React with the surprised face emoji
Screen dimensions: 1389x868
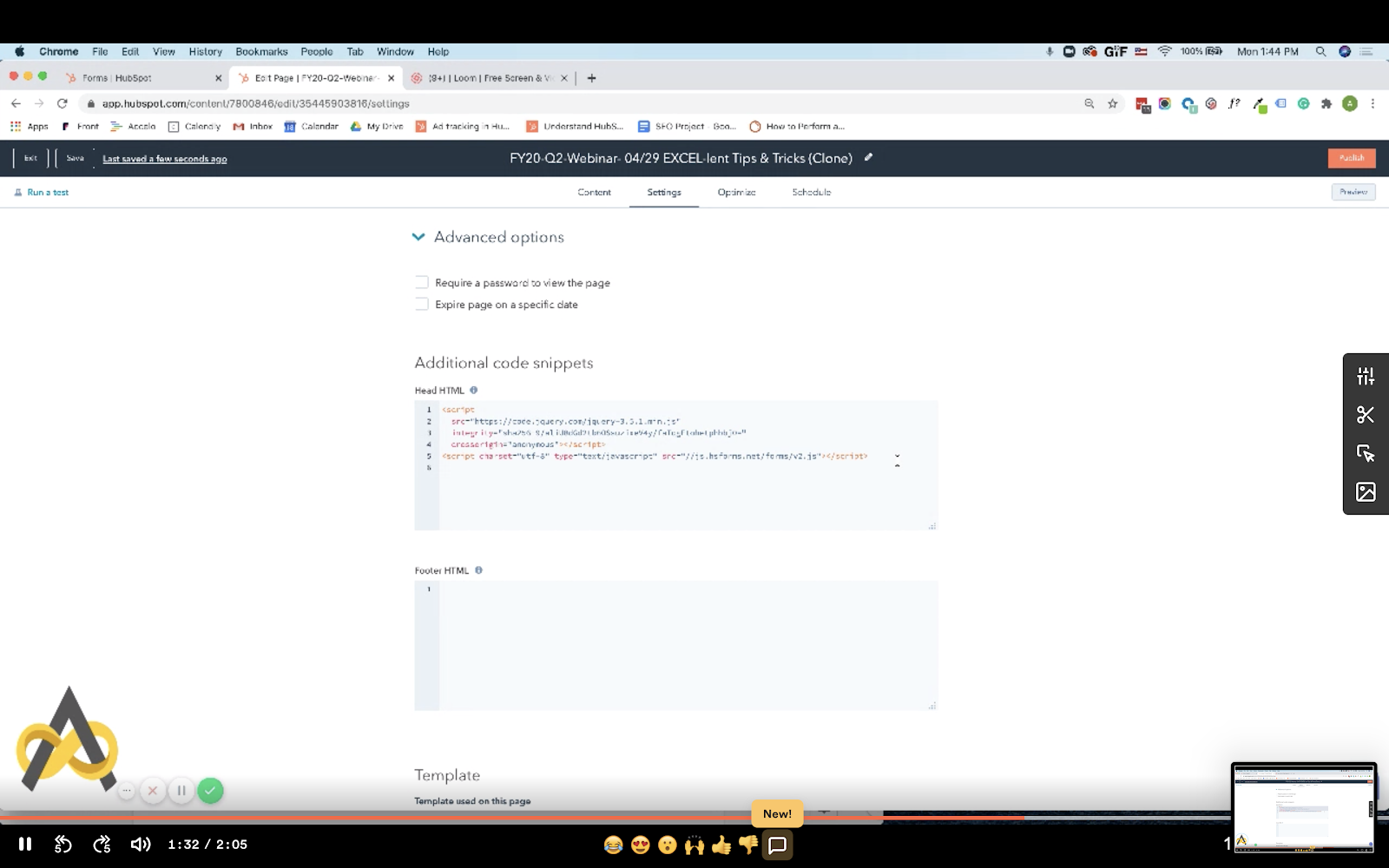point(668,845)
